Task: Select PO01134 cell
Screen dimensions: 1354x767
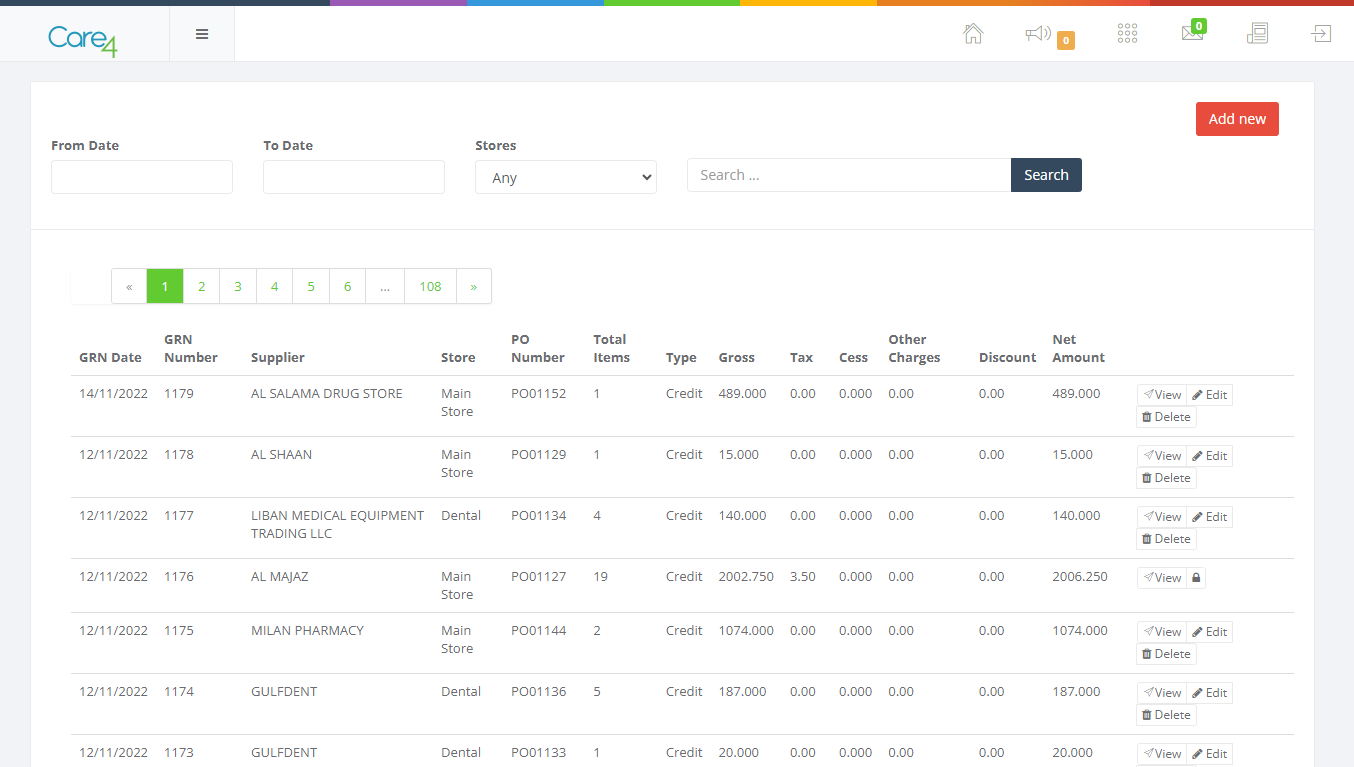Action: point(538,516)
